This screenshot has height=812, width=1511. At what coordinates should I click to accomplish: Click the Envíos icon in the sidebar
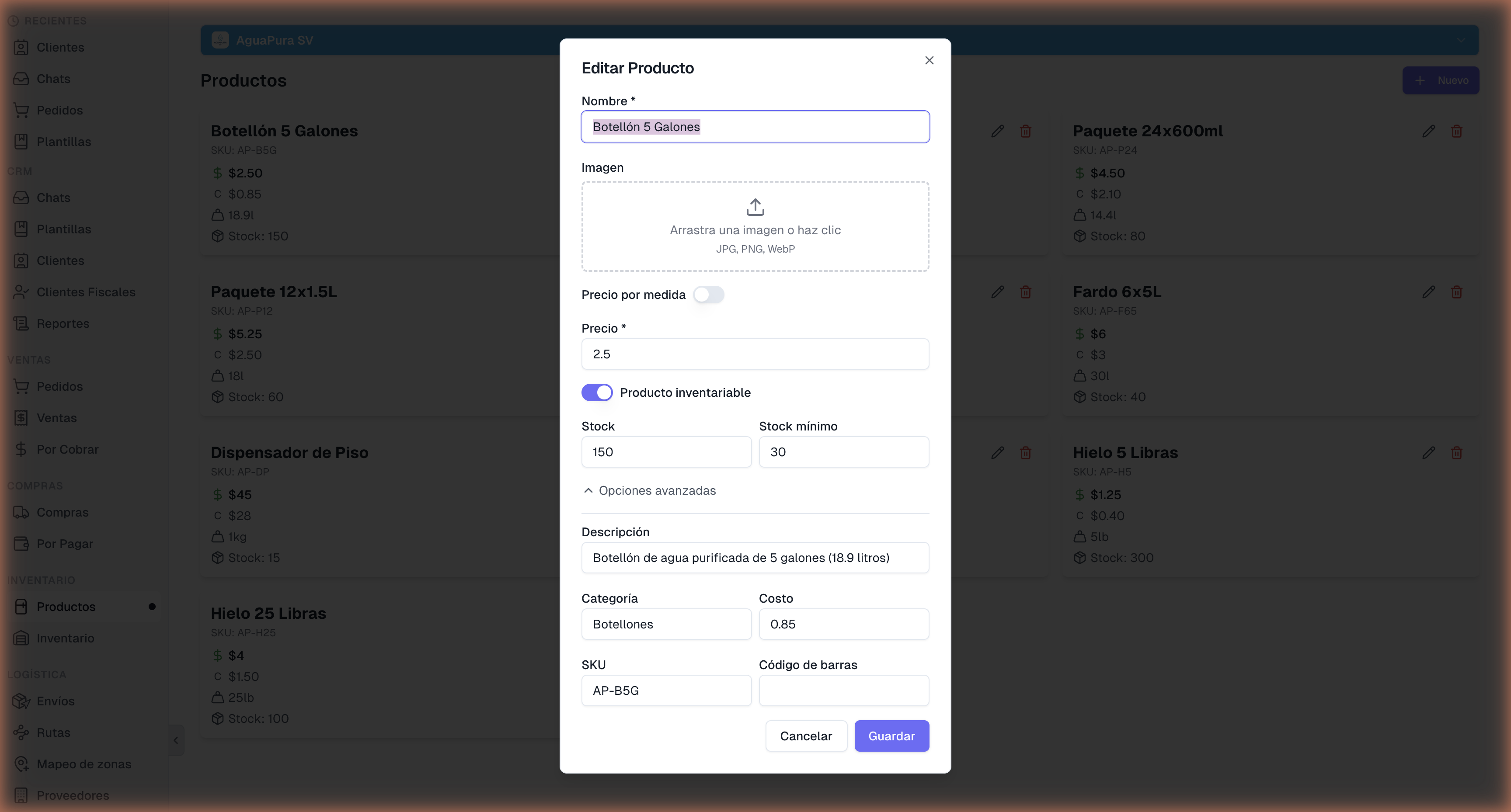(x=21, y=701)
